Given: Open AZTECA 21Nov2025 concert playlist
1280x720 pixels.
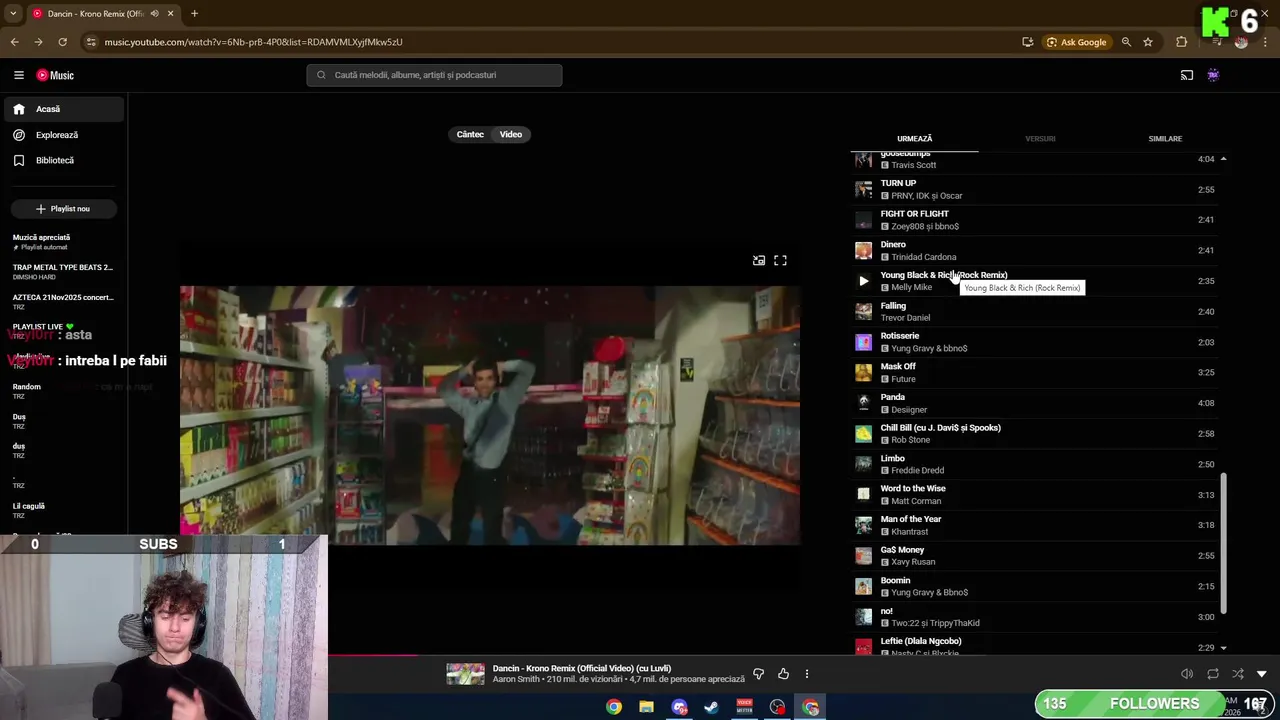Looking at the screenshot, I should click(63, 302).
